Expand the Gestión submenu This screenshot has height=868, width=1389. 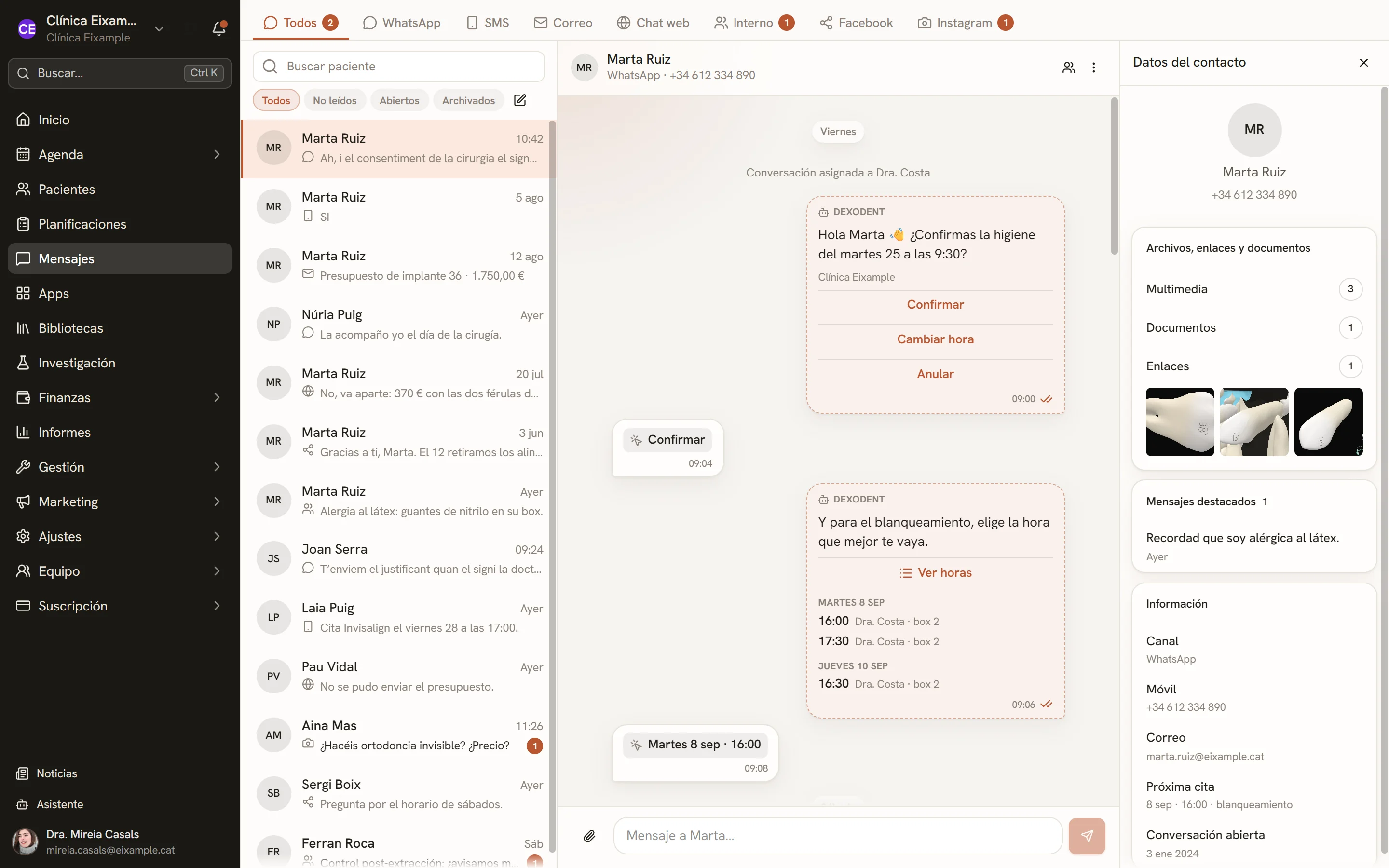click(x=217, y=467)
